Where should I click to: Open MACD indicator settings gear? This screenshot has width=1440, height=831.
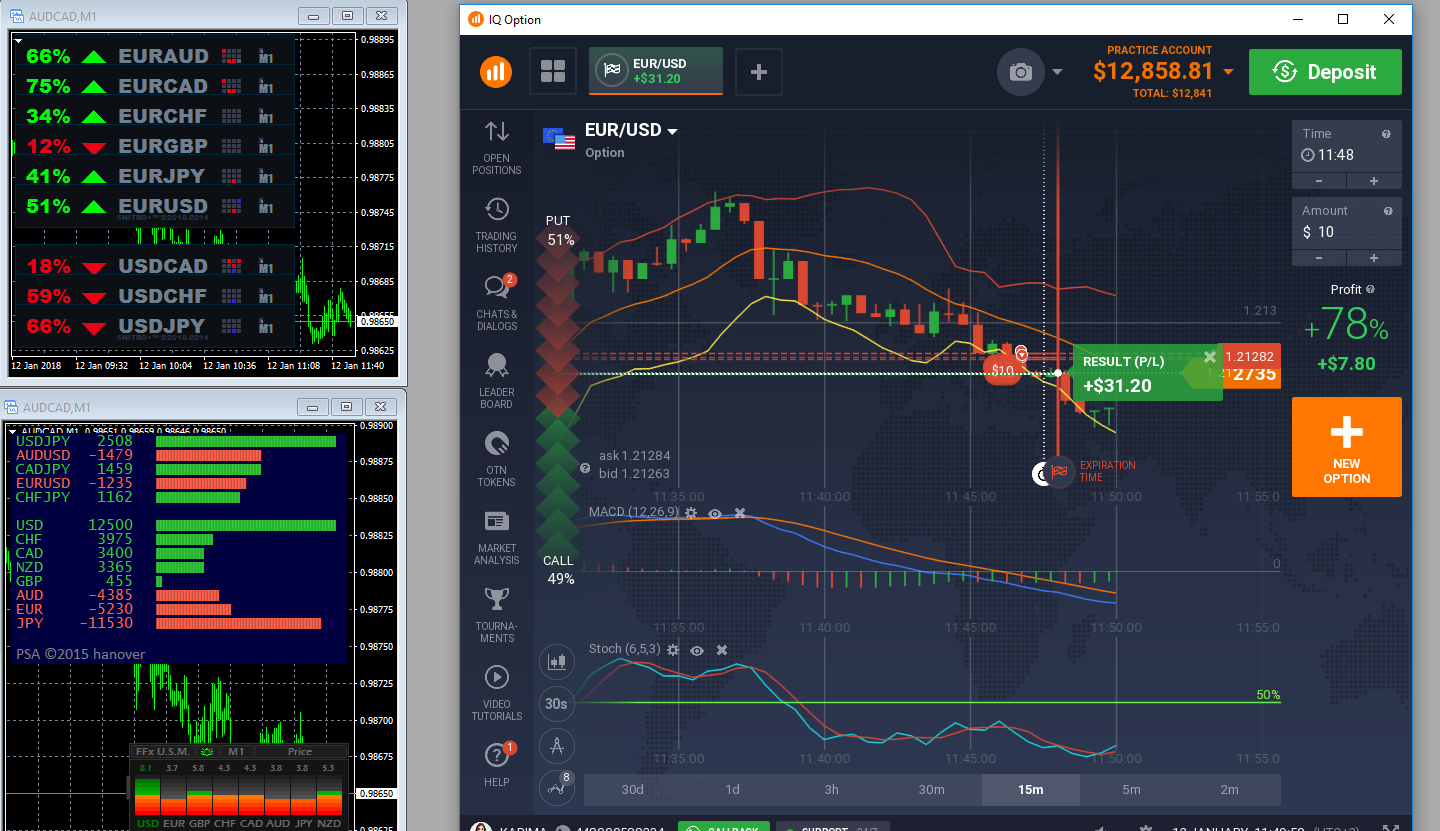tap(690, 513)
